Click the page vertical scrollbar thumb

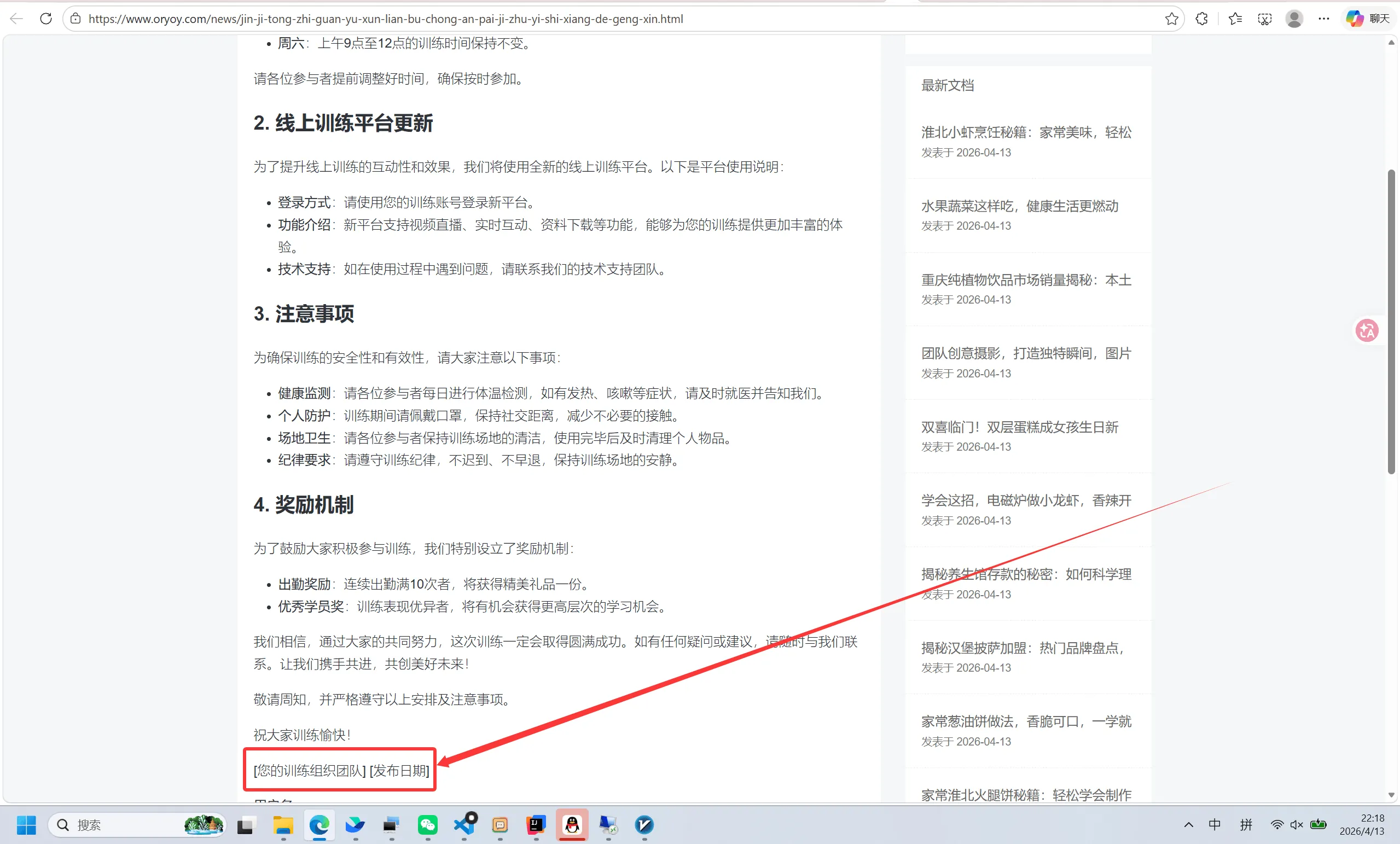(x=1391, y=321)
